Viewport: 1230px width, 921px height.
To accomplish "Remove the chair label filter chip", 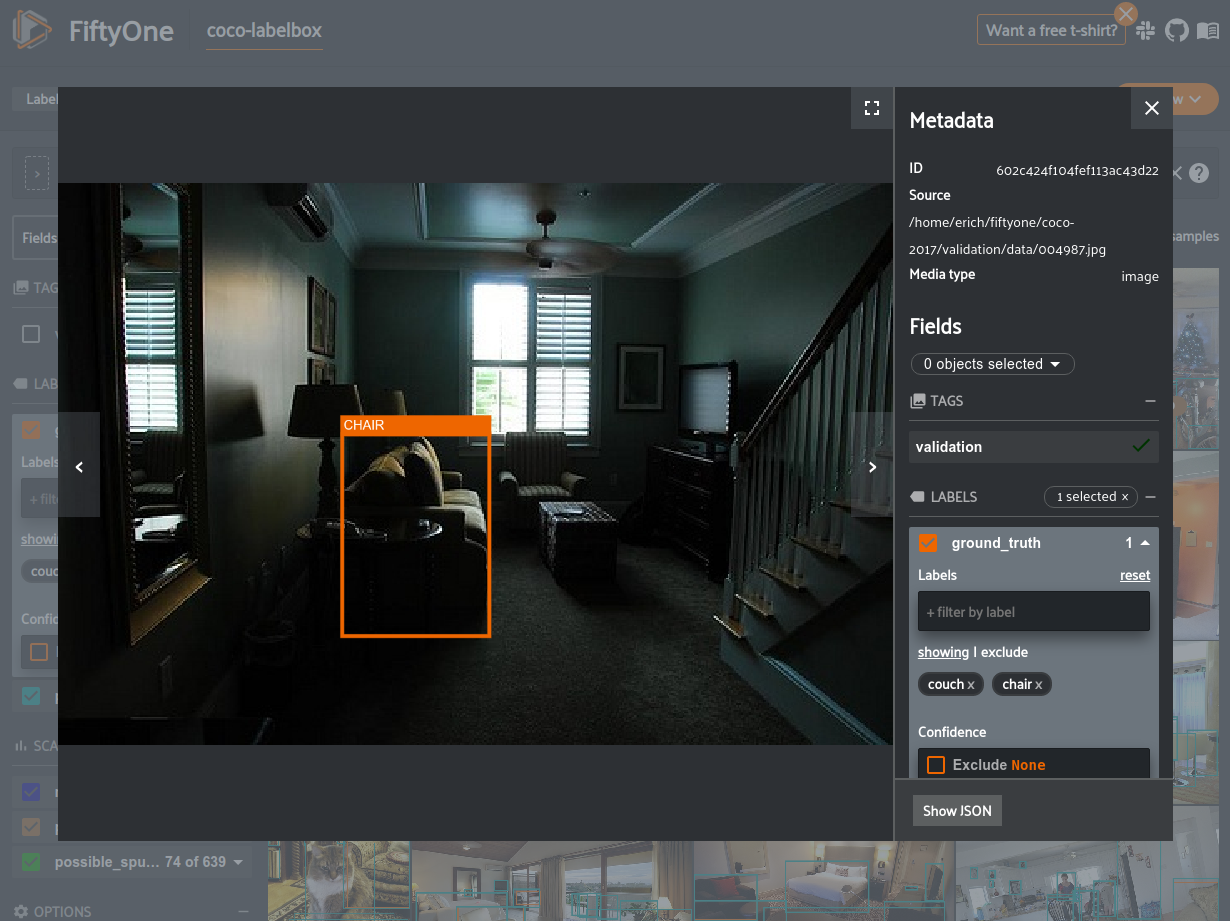I will pos(1038,685).
